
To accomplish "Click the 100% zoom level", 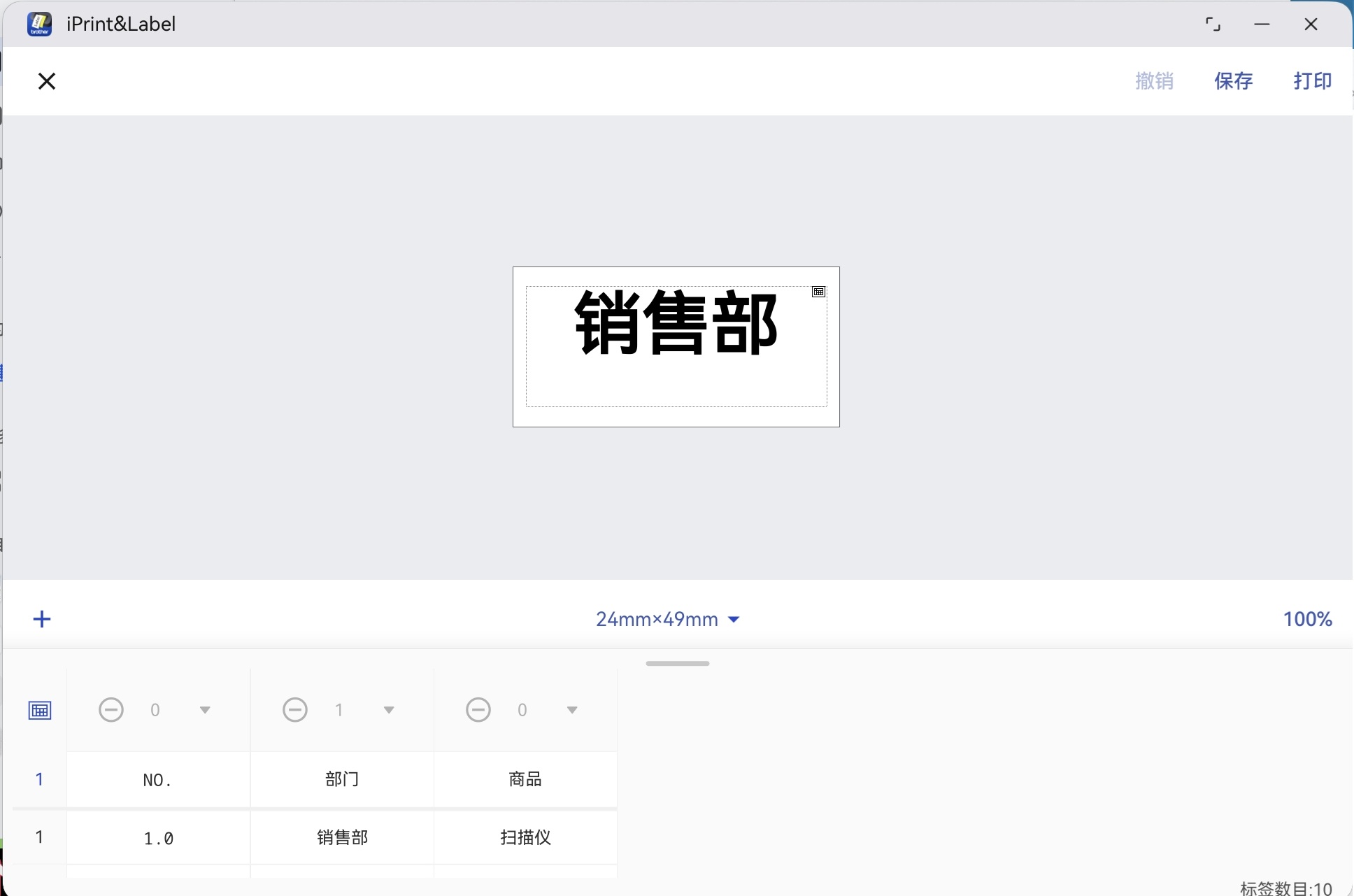I will tap(1307, 619).
